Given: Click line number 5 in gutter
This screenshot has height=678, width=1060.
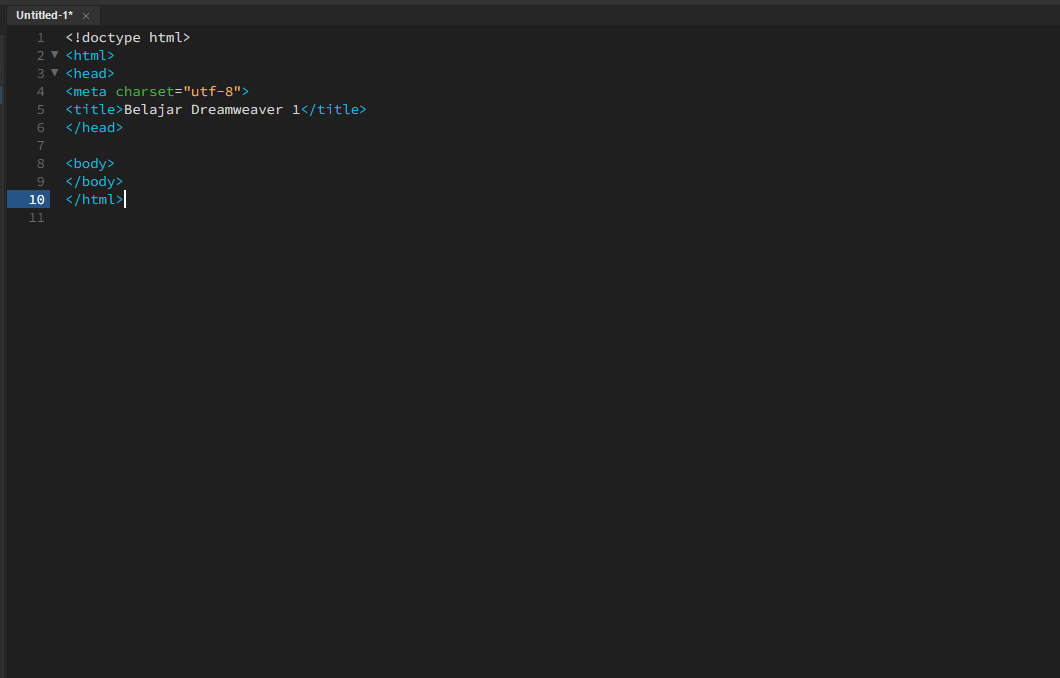Looking at the screenshot, I should tap(41, 110).
